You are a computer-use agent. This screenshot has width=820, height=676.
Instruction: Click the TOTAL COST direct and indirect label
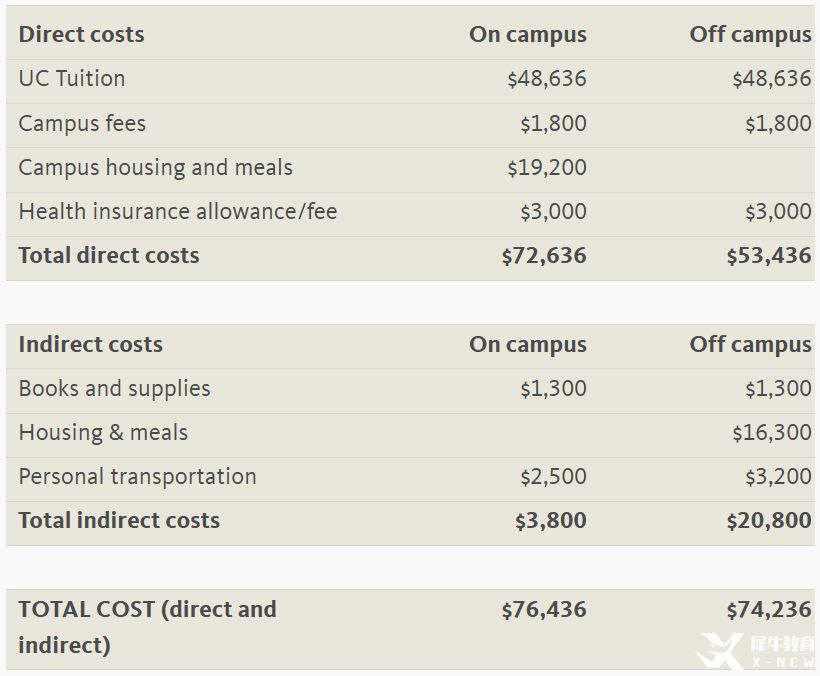point(147,627)
